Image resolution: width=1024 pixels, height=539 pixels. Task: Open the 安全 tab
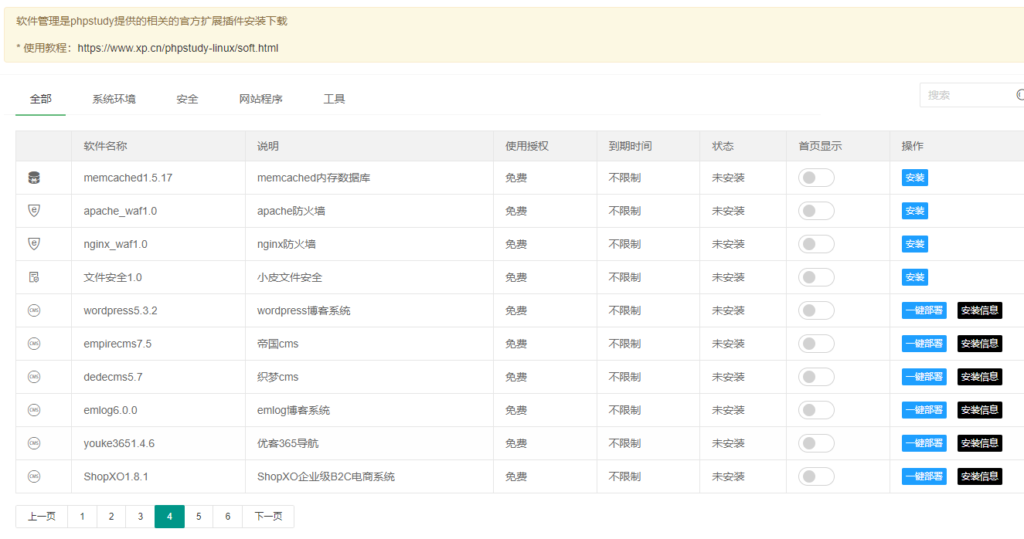click(x=187, y=99)
